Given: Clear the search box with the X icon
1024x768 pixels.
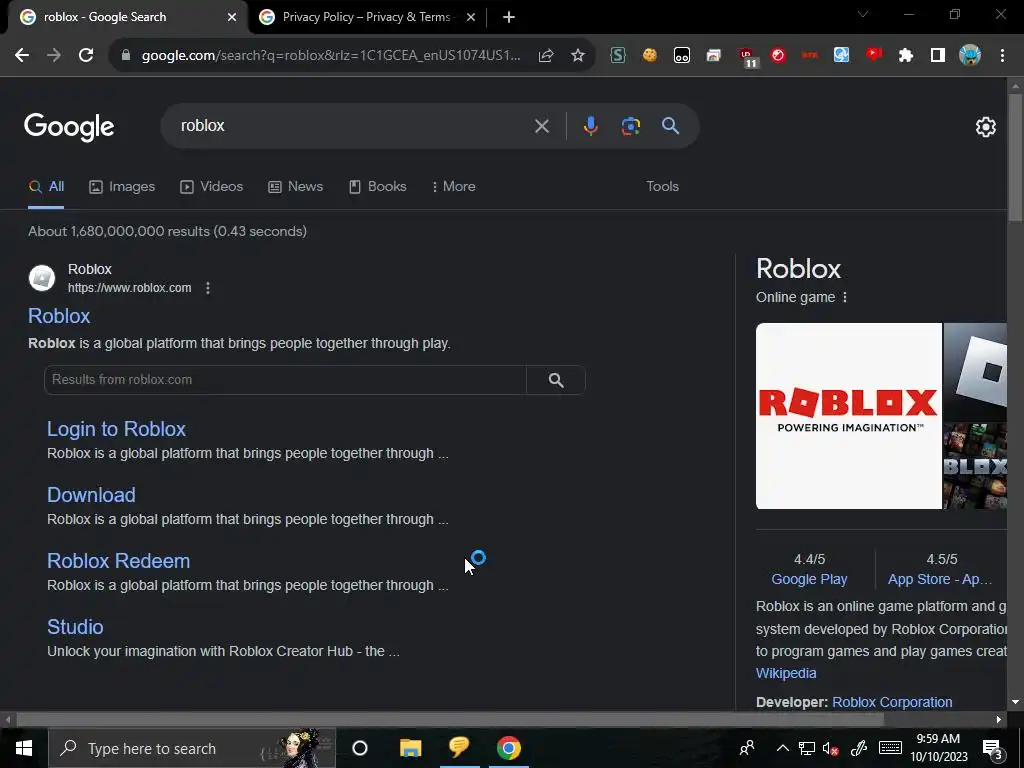Looking at the screenshot, I should pos(541,126).
